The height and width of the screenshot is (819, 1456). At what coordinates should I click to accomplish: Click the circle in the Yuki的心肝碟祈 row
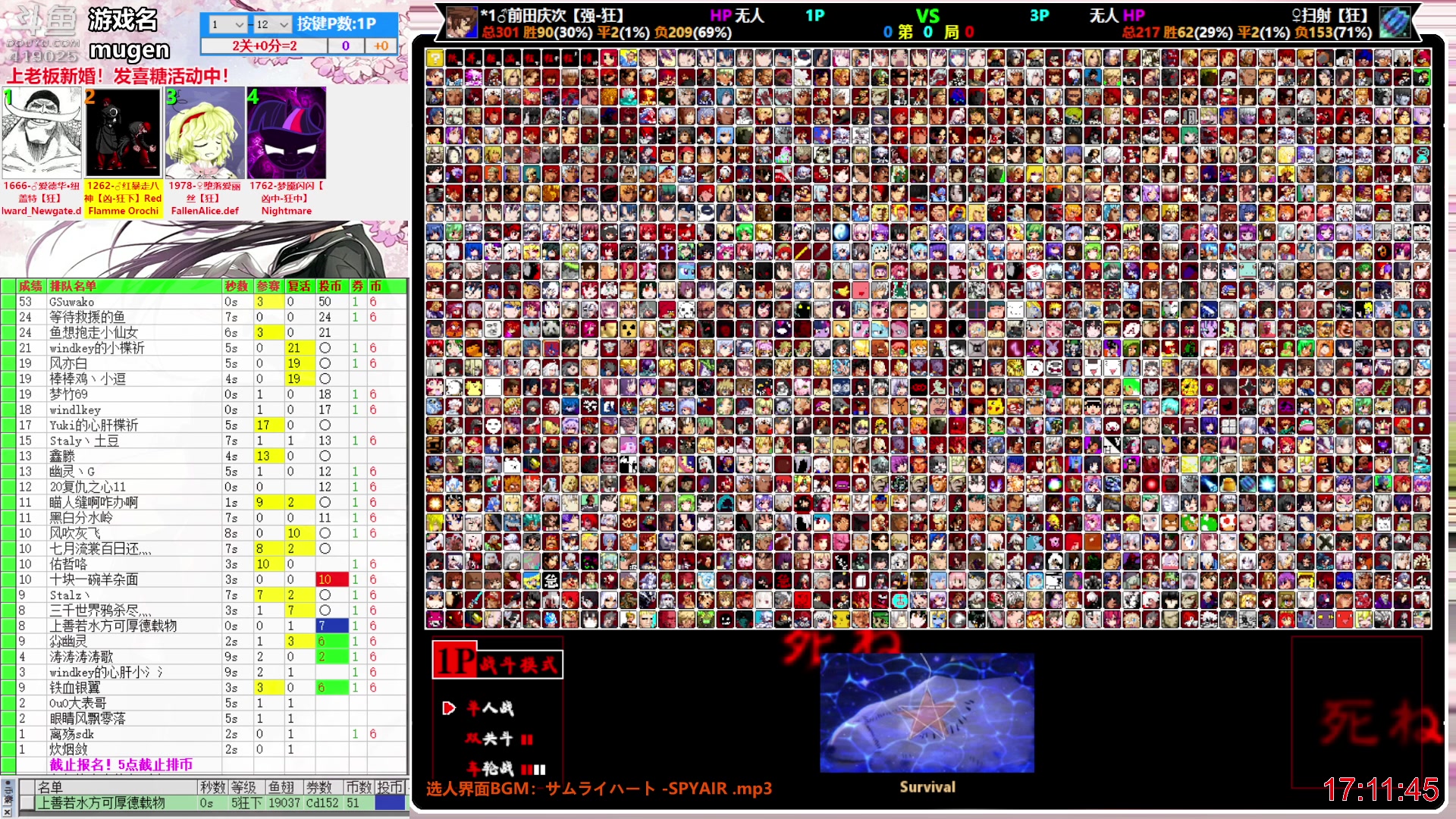[325, 425]
